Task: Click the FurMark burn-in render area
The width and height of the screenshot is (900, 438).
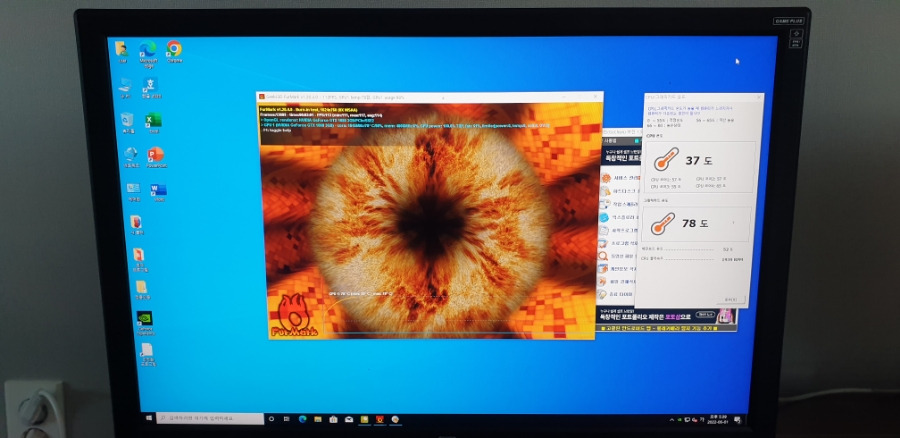Action: pyautogui.click(x=430, y=224)
